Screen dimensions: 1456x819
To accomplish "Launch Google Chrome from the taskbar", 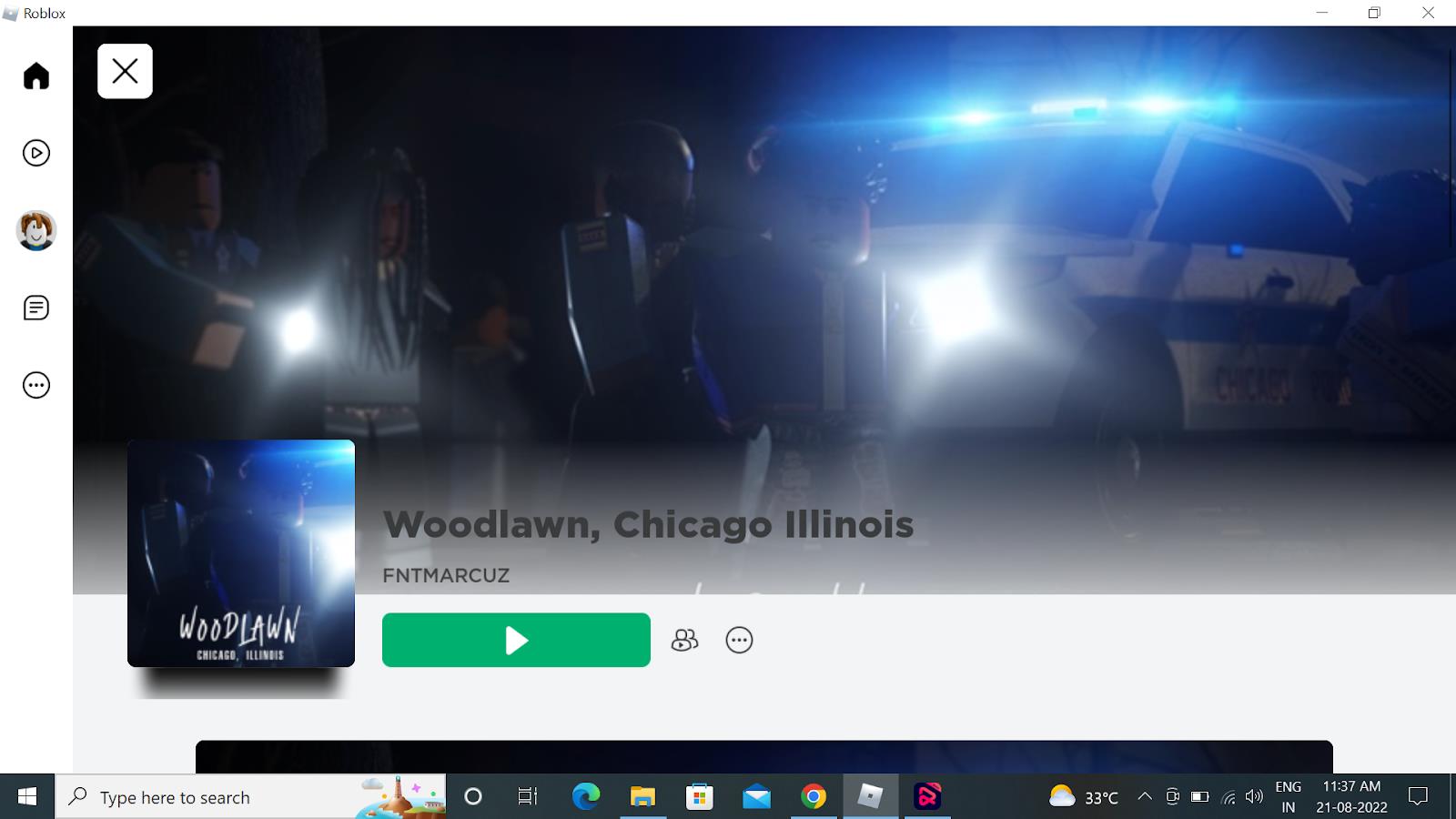I will [x=814, y=797].
